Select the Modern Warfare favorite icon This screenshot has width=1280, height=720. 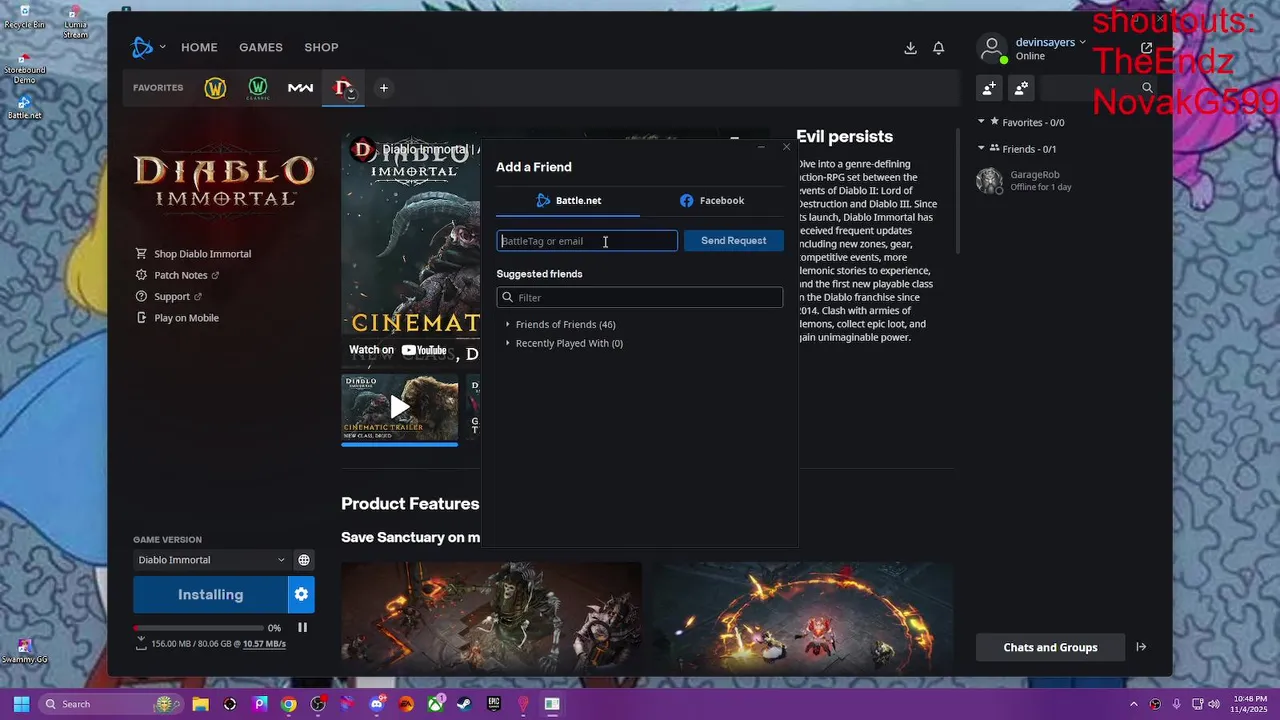point(300,88)
